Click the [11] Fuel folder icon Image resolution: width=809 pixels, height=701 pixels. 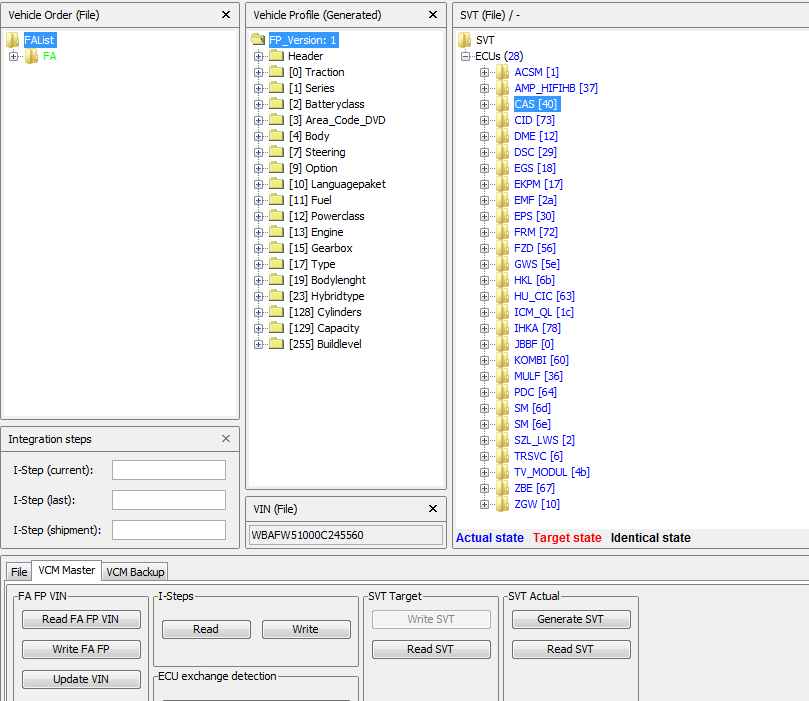point(277,200)
